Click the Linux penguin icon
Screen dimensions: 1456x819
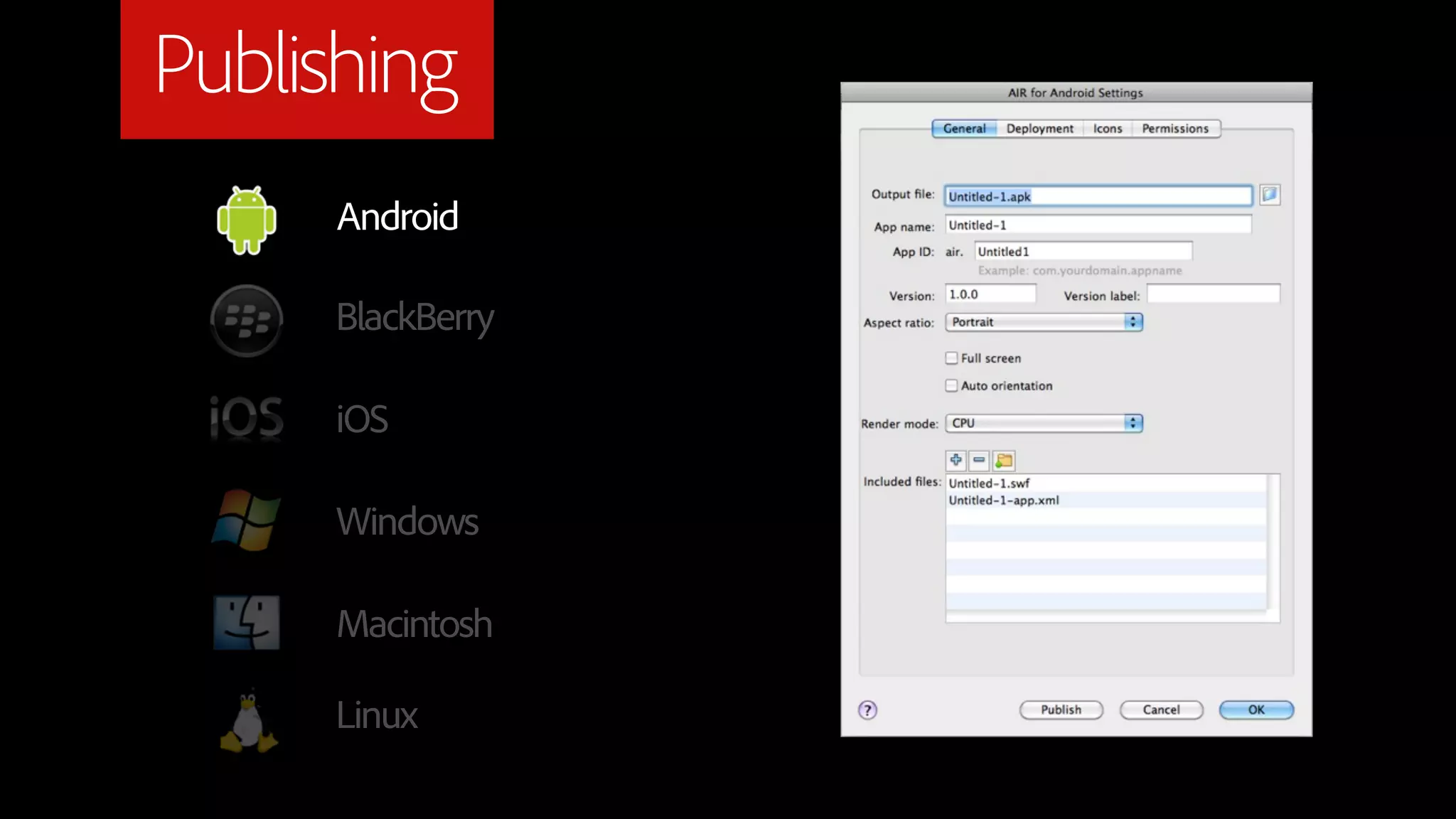[x=248, y=721]
